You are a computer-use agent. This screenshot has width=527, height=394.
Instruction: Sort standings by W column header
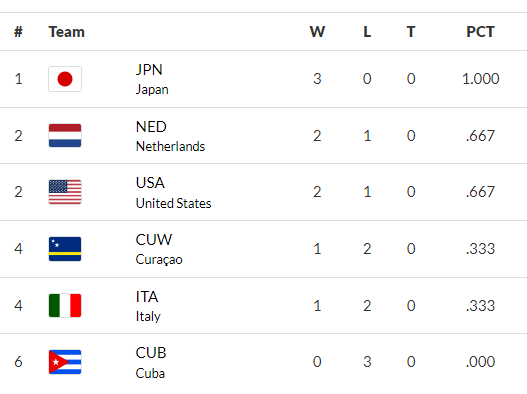[x=317, y=32]
